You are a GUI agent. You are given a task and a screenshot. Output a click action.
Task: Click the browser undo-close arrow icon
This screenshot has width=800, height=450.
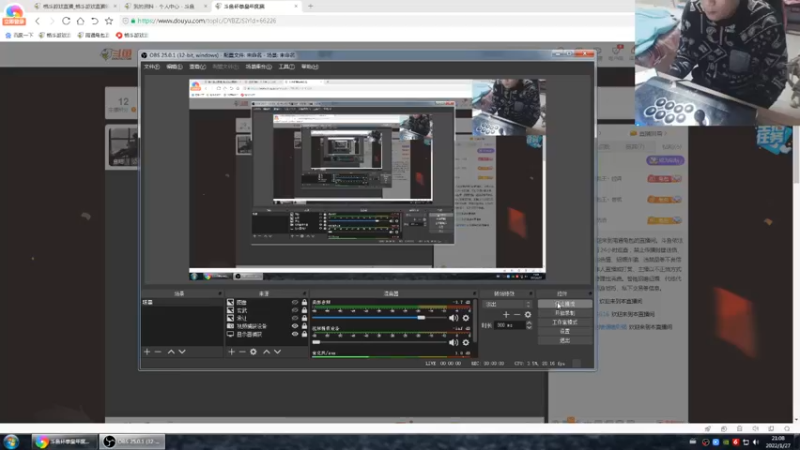[x=94, y=21]
